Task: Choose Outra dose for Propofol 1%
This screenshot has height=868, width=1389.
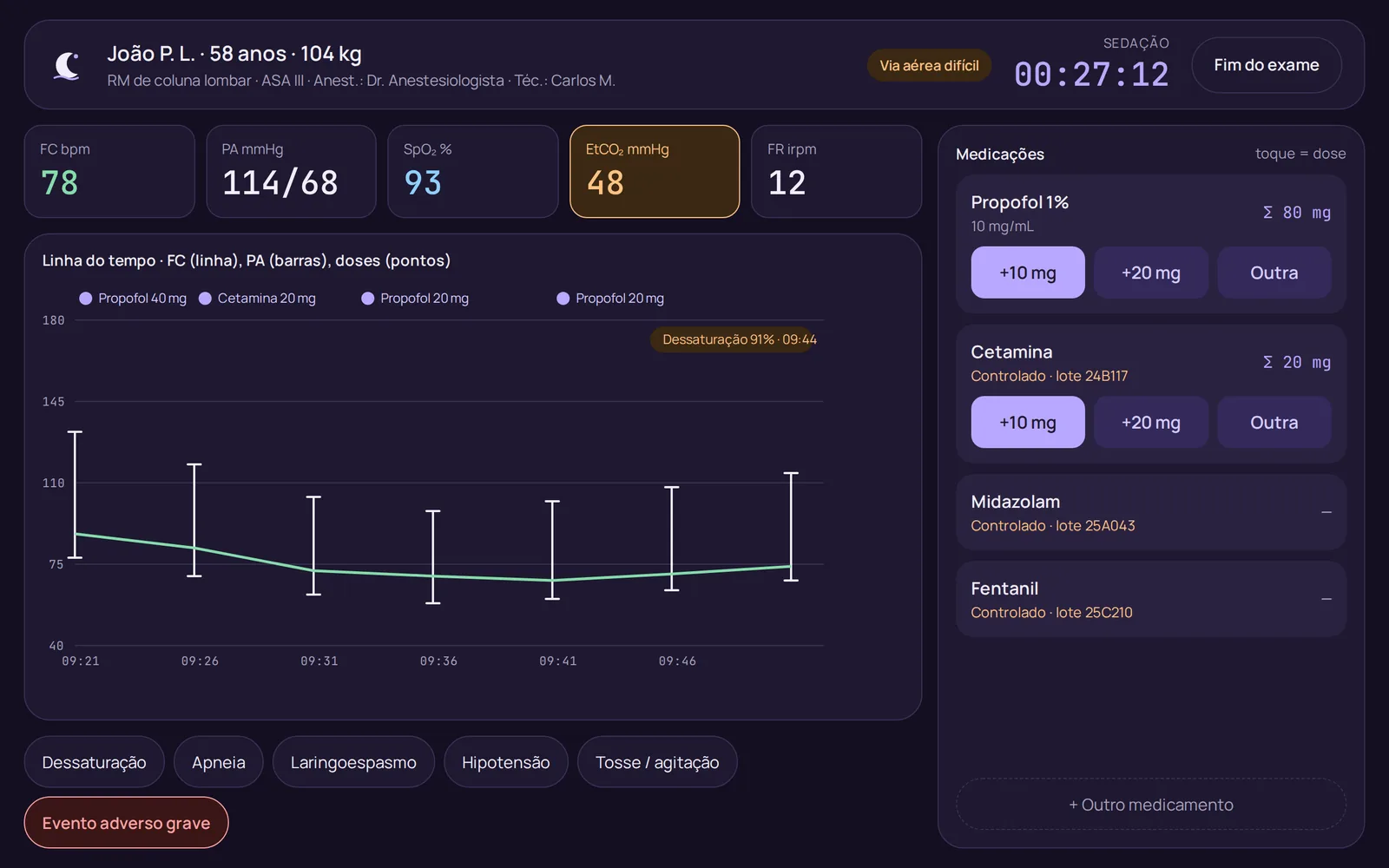Action: (1274, 273)
